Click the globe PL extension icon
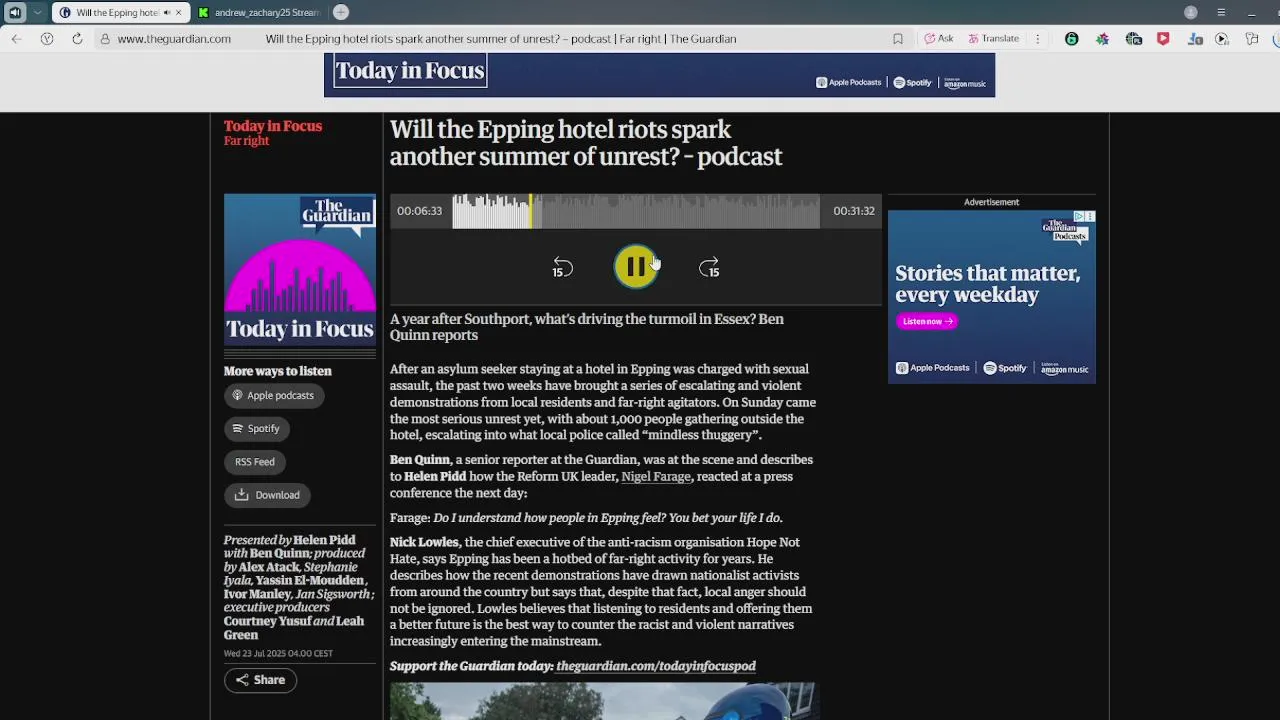The image size is (1280, 720). [x=1133, y=39]
